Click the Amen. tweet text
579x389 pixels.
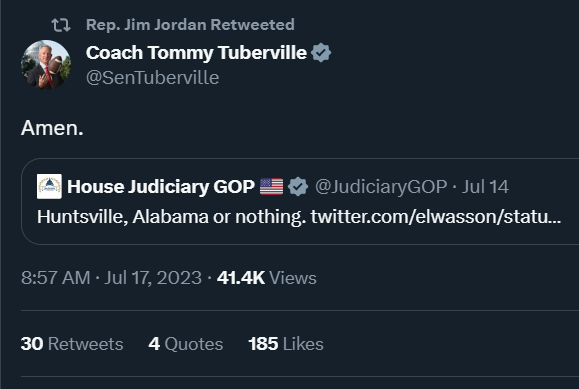52,128
